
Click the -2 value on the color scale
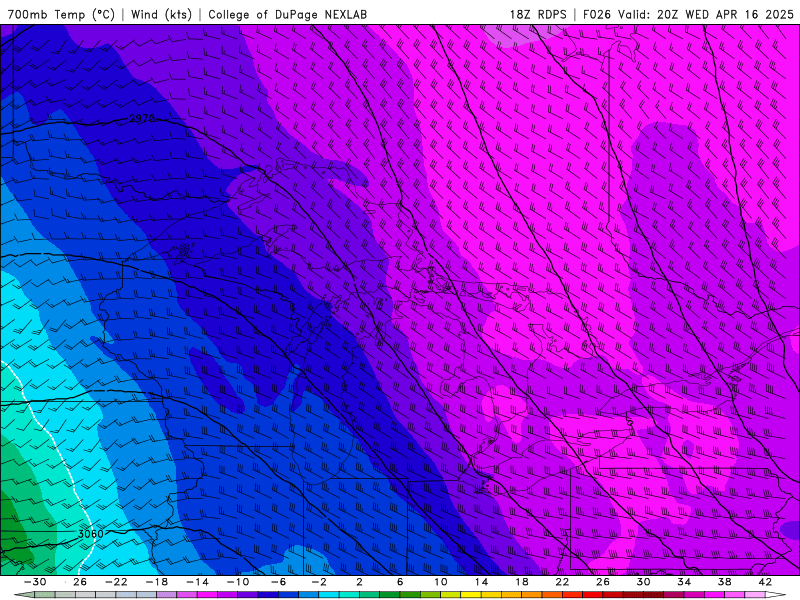[x=319, y=582]
